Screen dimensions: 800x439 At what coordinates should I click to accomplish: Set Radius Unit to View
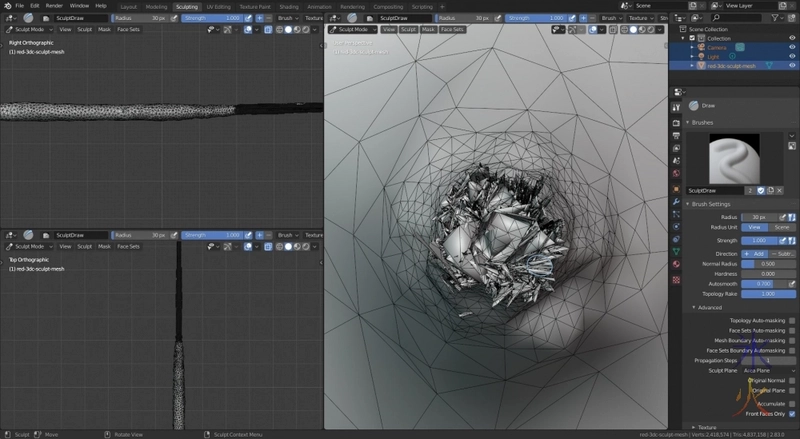(x=755, y=228)
